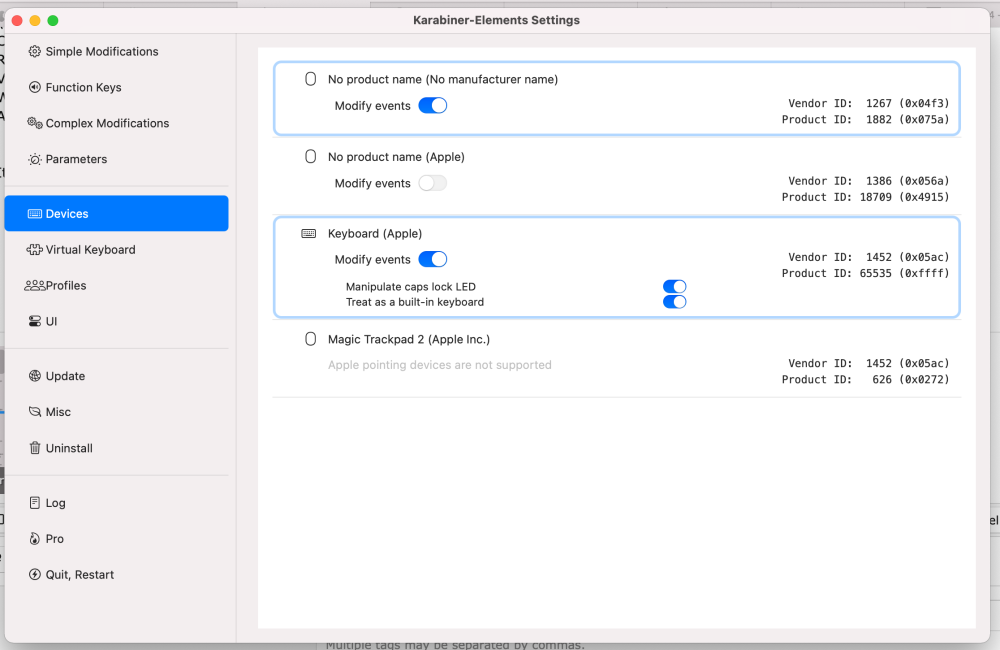This screenshot has height=650, width=1000.
Task: Click Product ID 1882 (0x075a) value
Action: [908, 120]
